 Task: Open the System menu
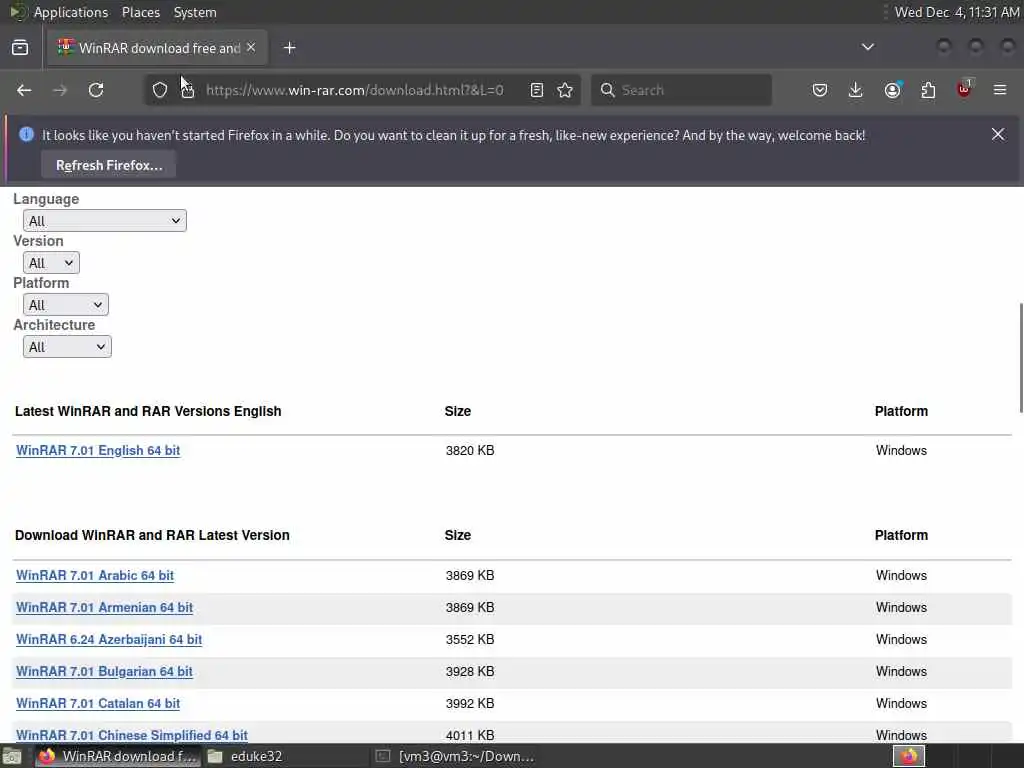click(195, 12)
